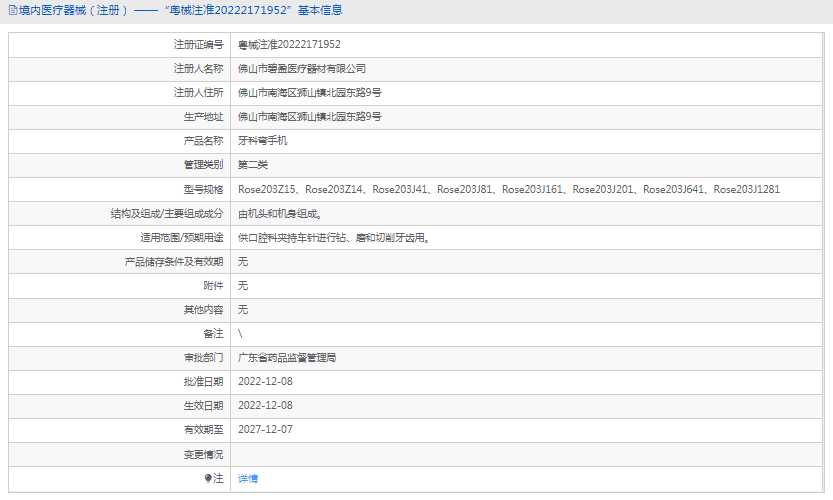This screenshot has height=500, width=833.
Task: Click the 注册人名称 label
Action: click(x=198, y=69)
